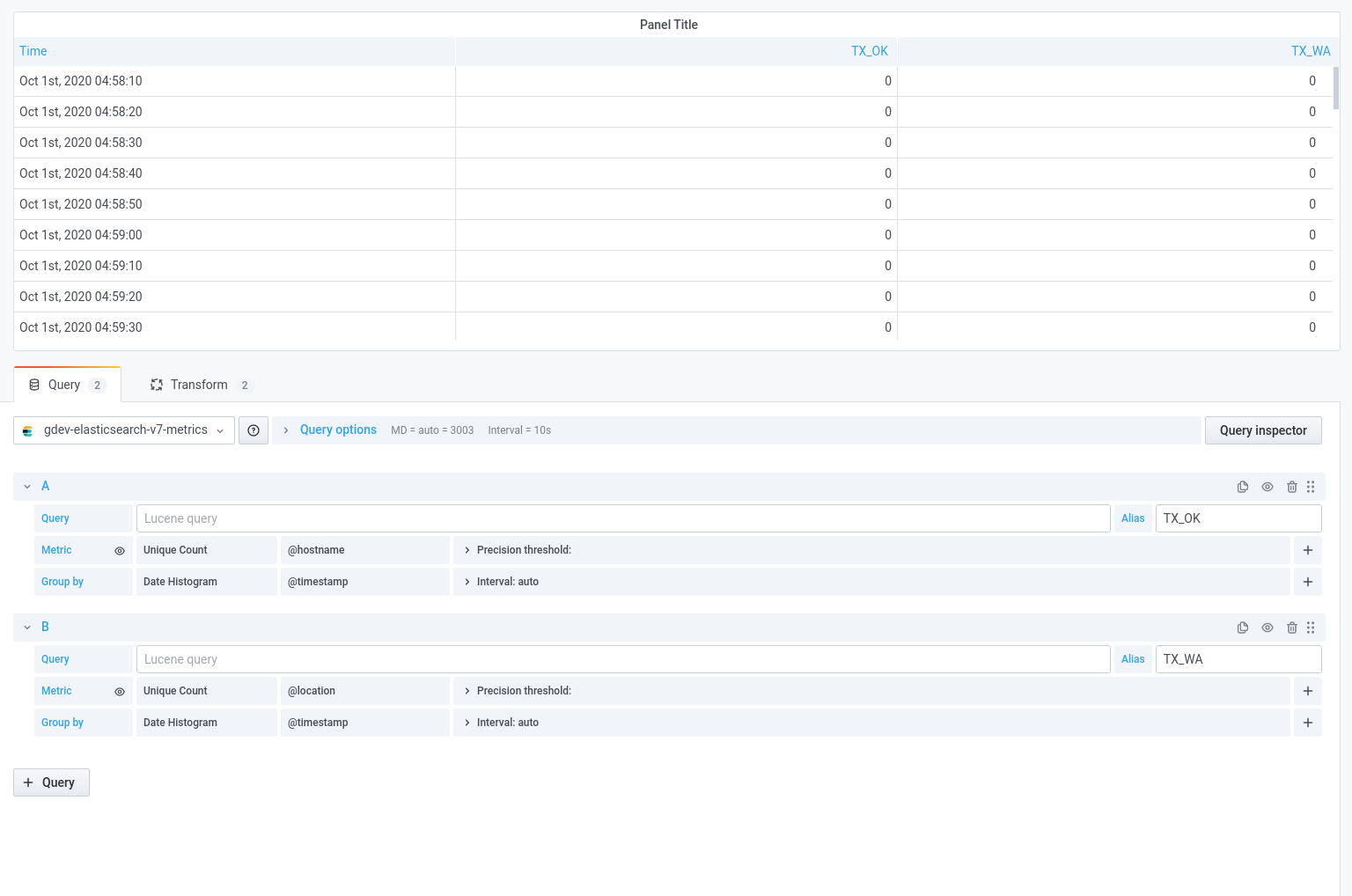1352x896 pixels.
Task: Pick @timestamp field in query B Group by
Action: [365, 723]
